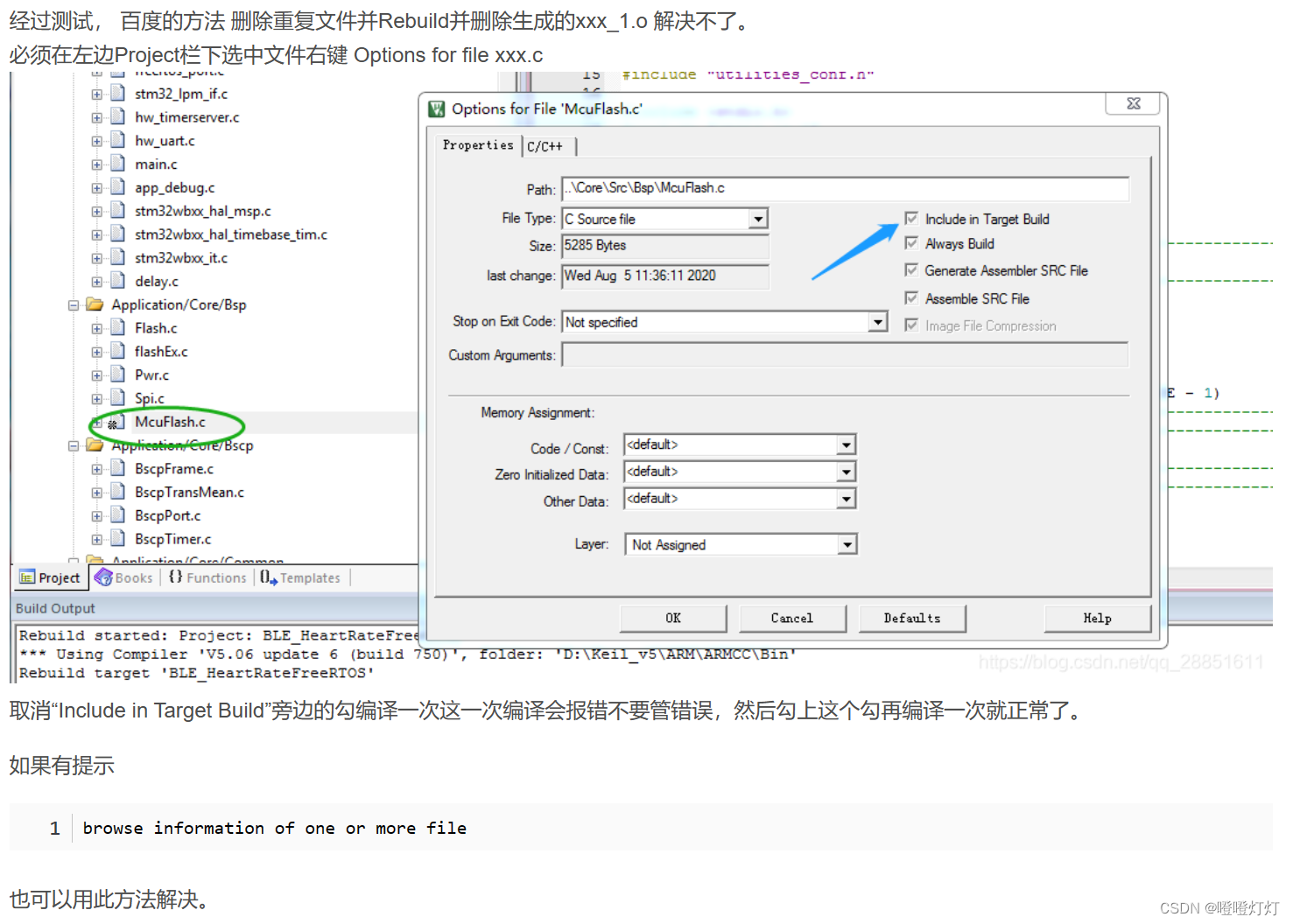Collapse the Application/Core/Bscp group
The height and width of the screenshot is (924, 1293).
74,446
